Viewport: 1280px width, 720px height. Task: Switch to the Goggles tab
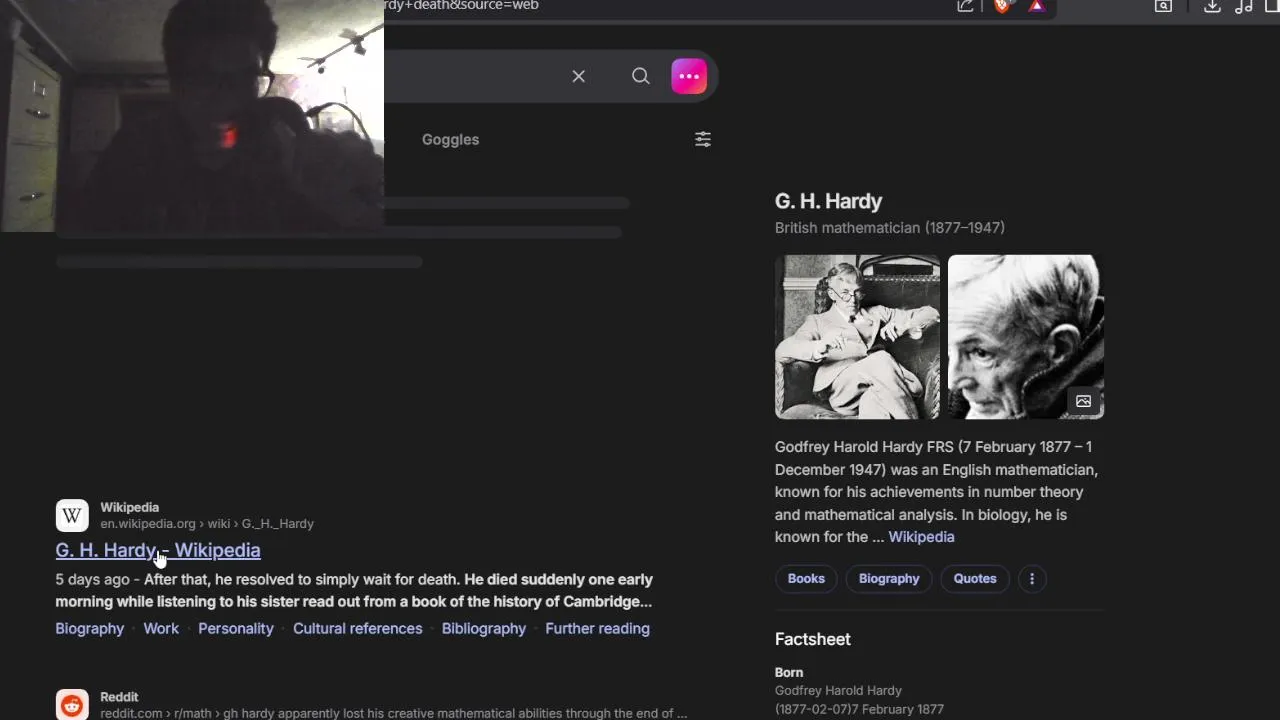click(450, 139)
